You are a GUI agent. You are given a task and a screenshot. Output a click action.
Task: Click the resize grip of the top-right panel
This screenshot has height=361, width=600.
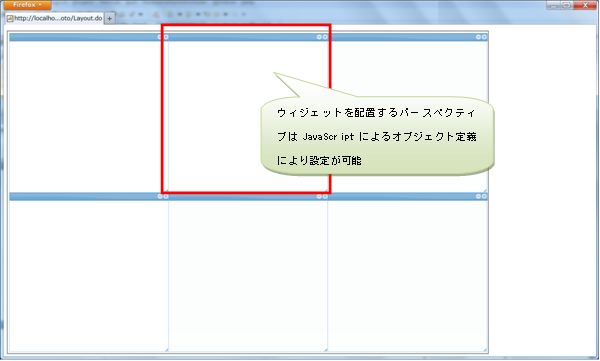coord(485,190)
